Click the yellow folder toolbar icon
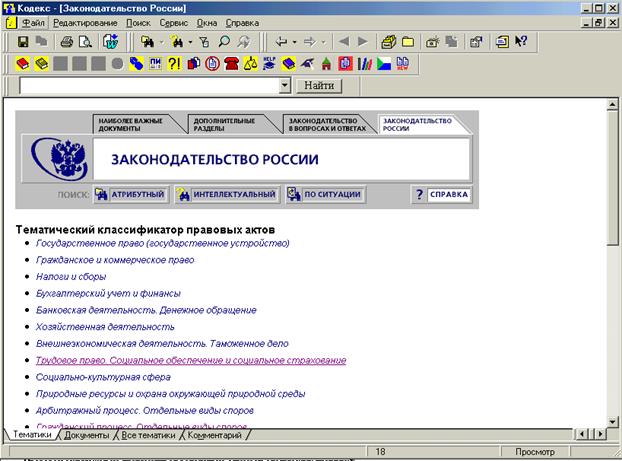The width and height of the screenshot is (622, 461). 408,42
